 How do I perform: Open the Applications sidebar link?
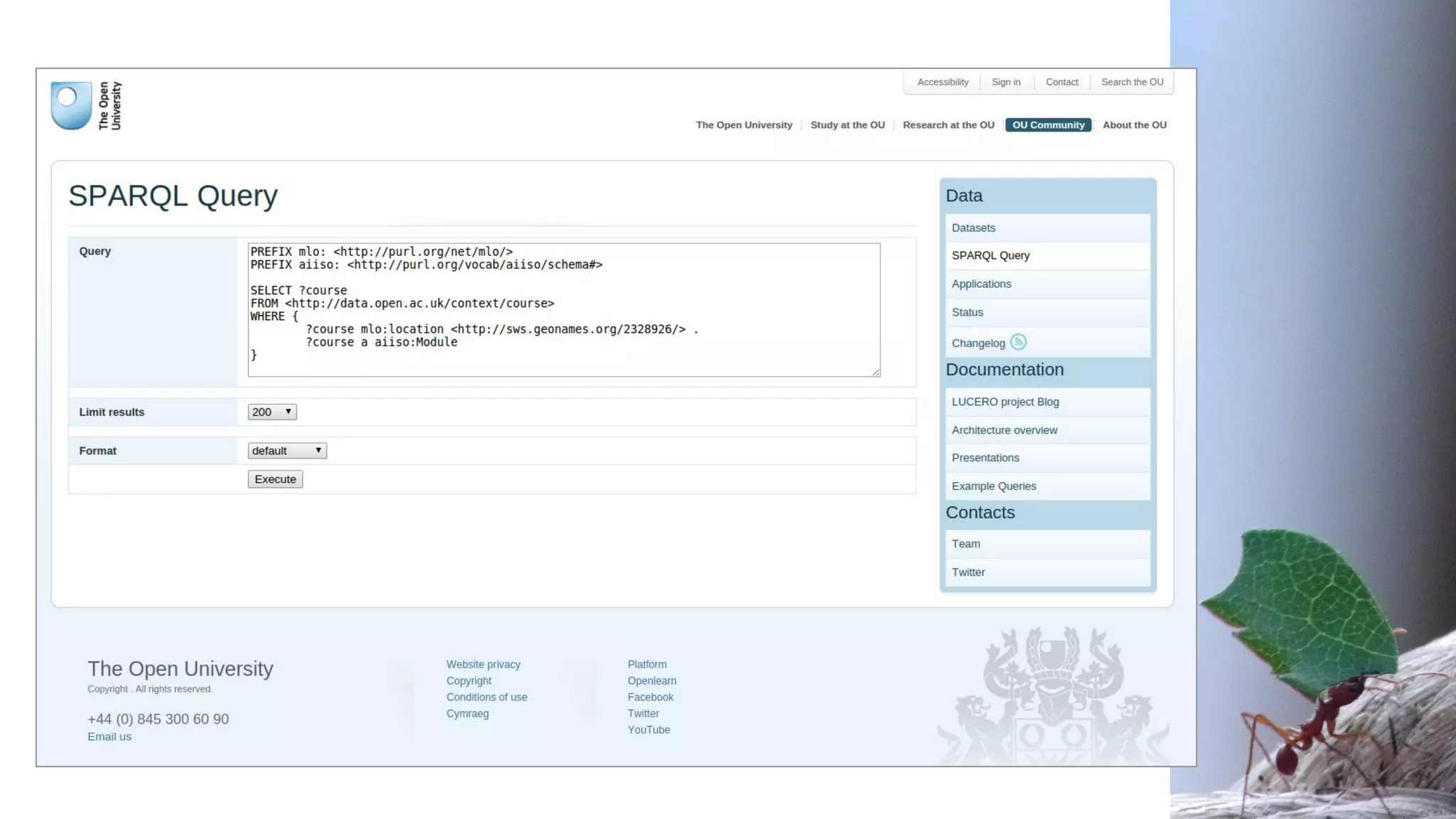coord(981,284)
